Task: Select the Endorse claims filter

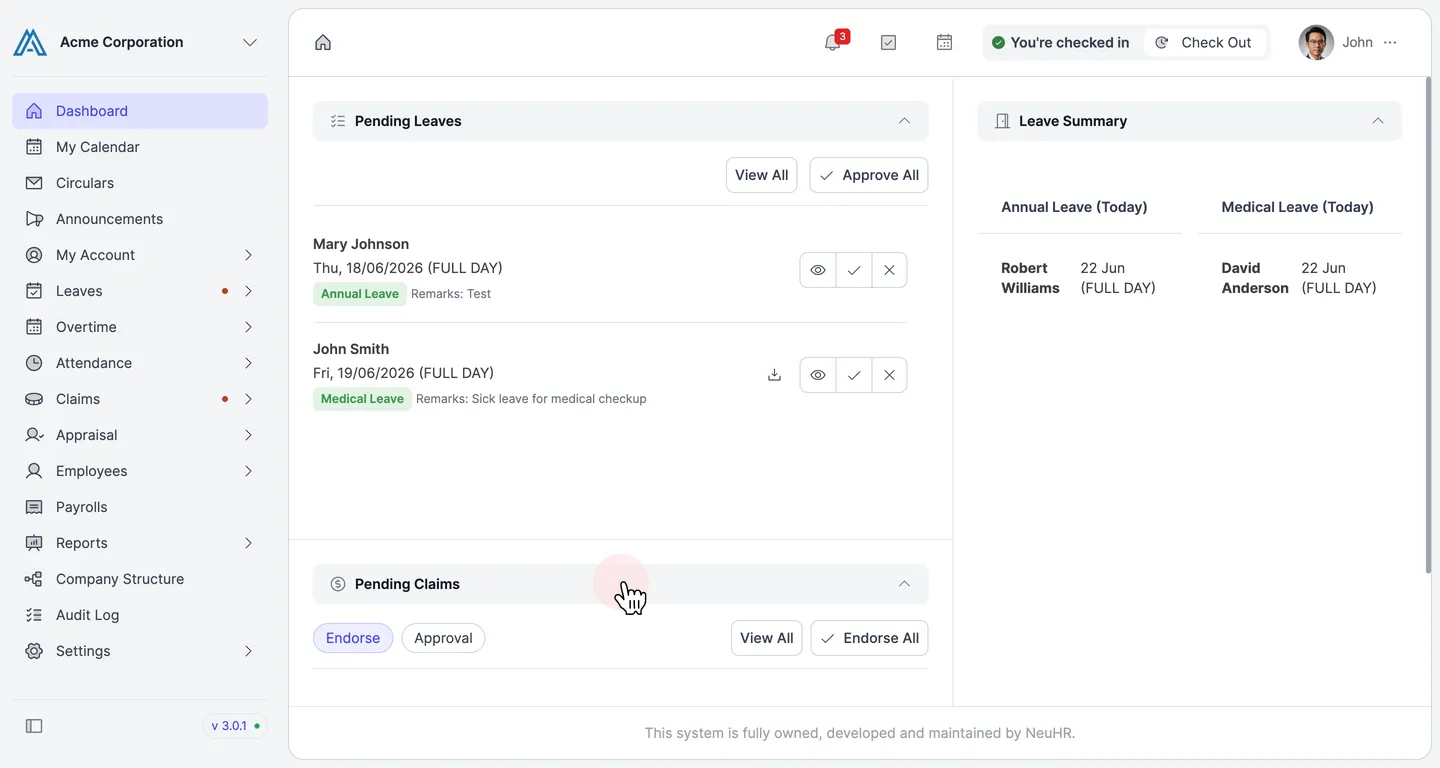Action: pos(353,638)
